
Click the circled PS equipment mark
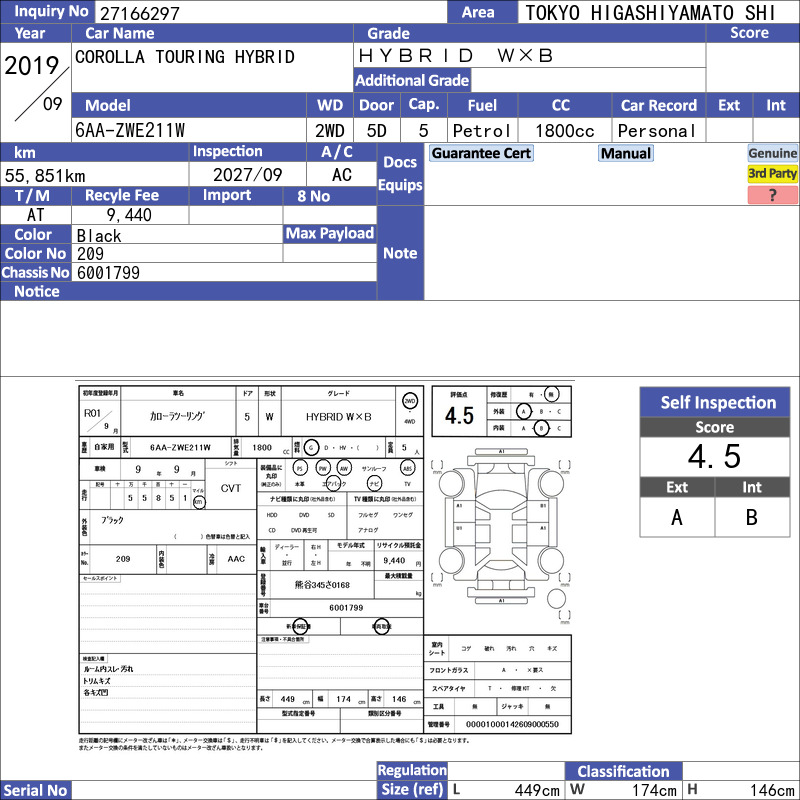click(x=300, y=468)
